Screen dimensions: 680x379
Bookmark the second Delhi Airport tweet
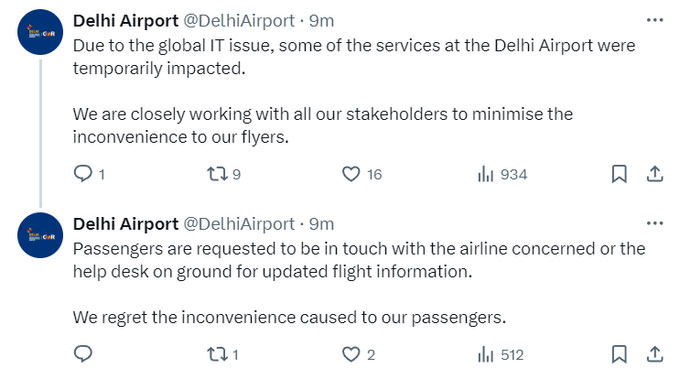pyautogui.click(x=619, y=354)
